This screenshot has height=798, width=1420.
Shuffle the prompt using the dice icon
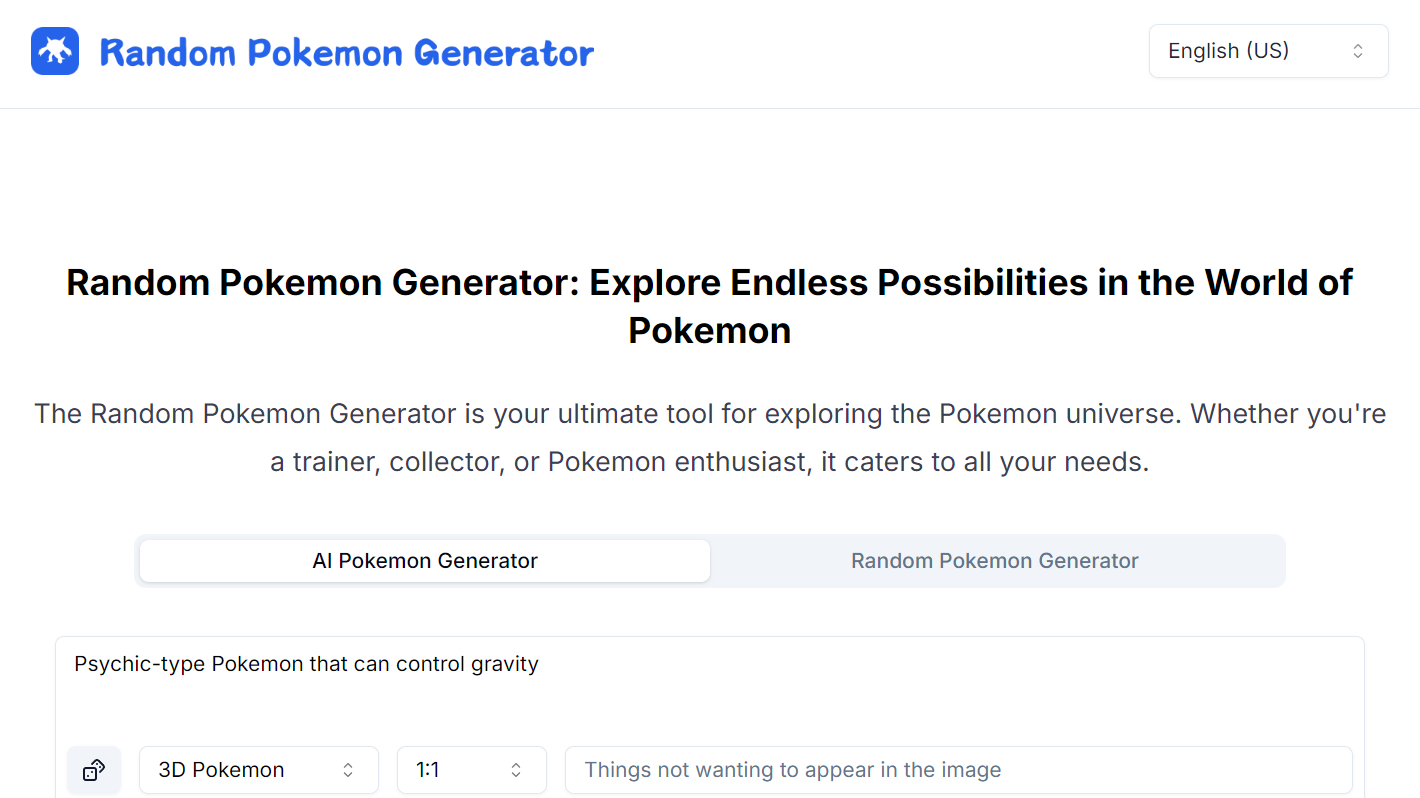coord(93,770)
